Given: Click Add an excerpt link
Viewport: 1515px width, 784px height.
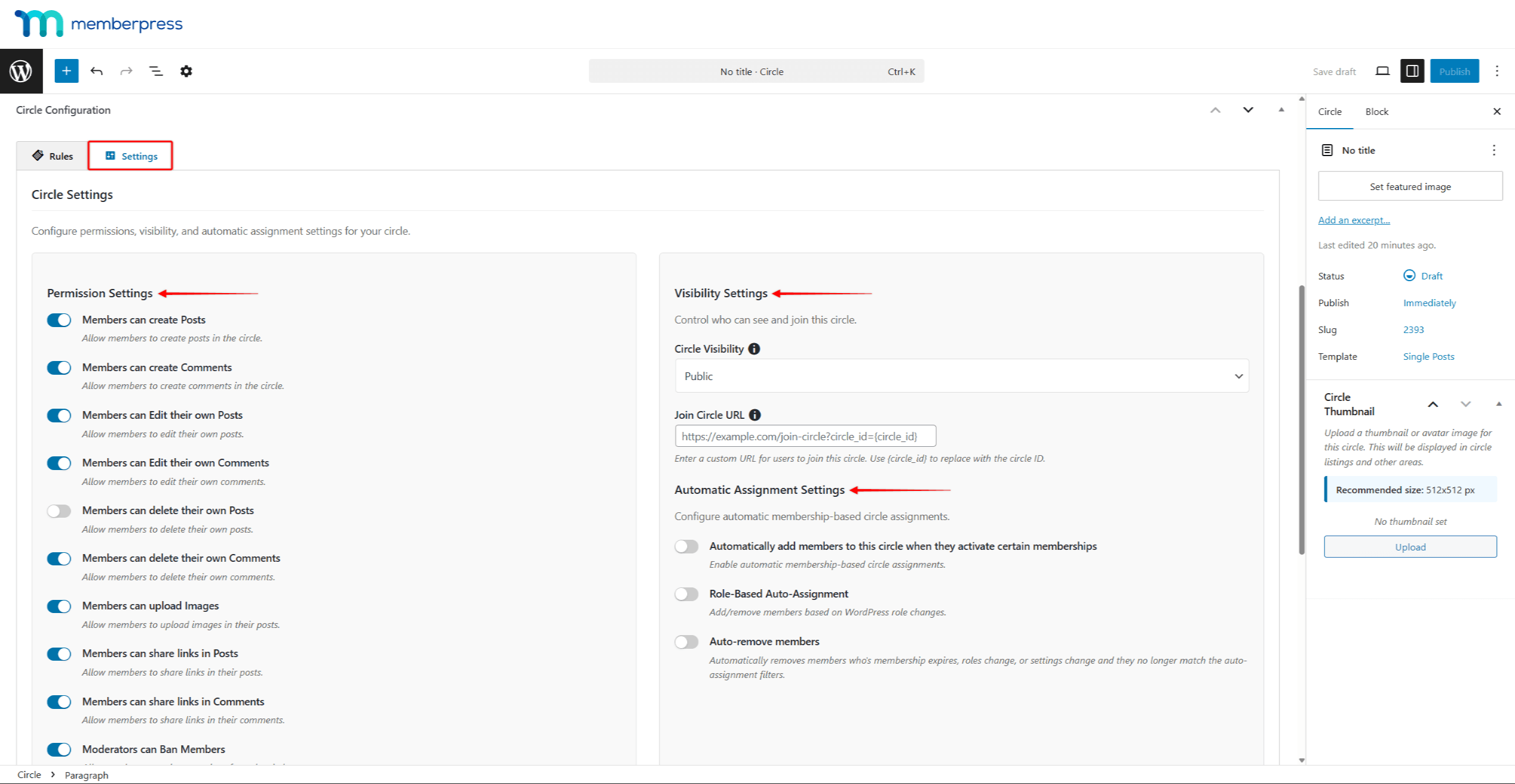Looking at the screenshot, I should pyautogui.click(x=1353, y=220).
